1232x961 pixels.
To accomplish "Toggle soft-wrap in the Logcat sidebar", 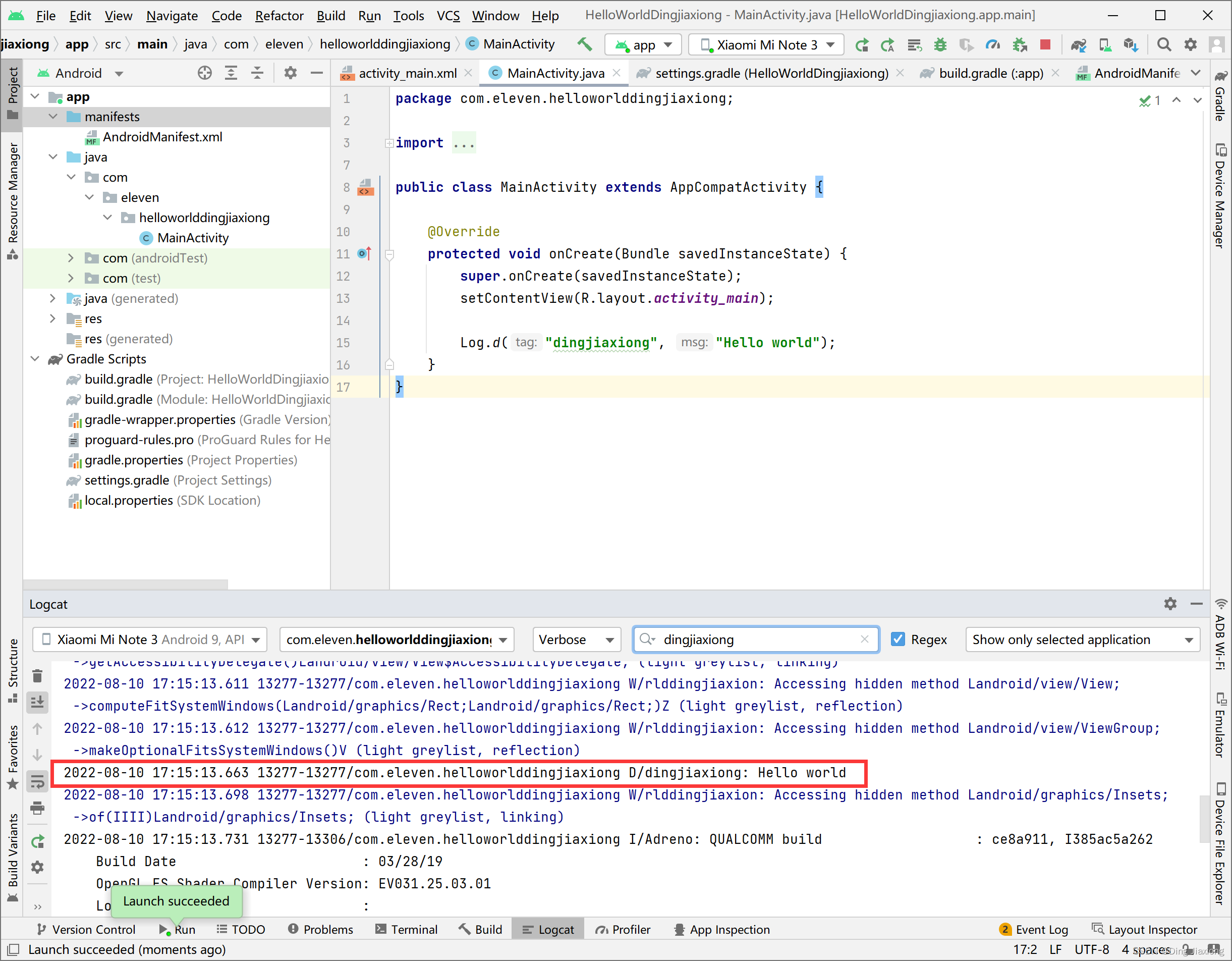I will (x=37, y=781).
